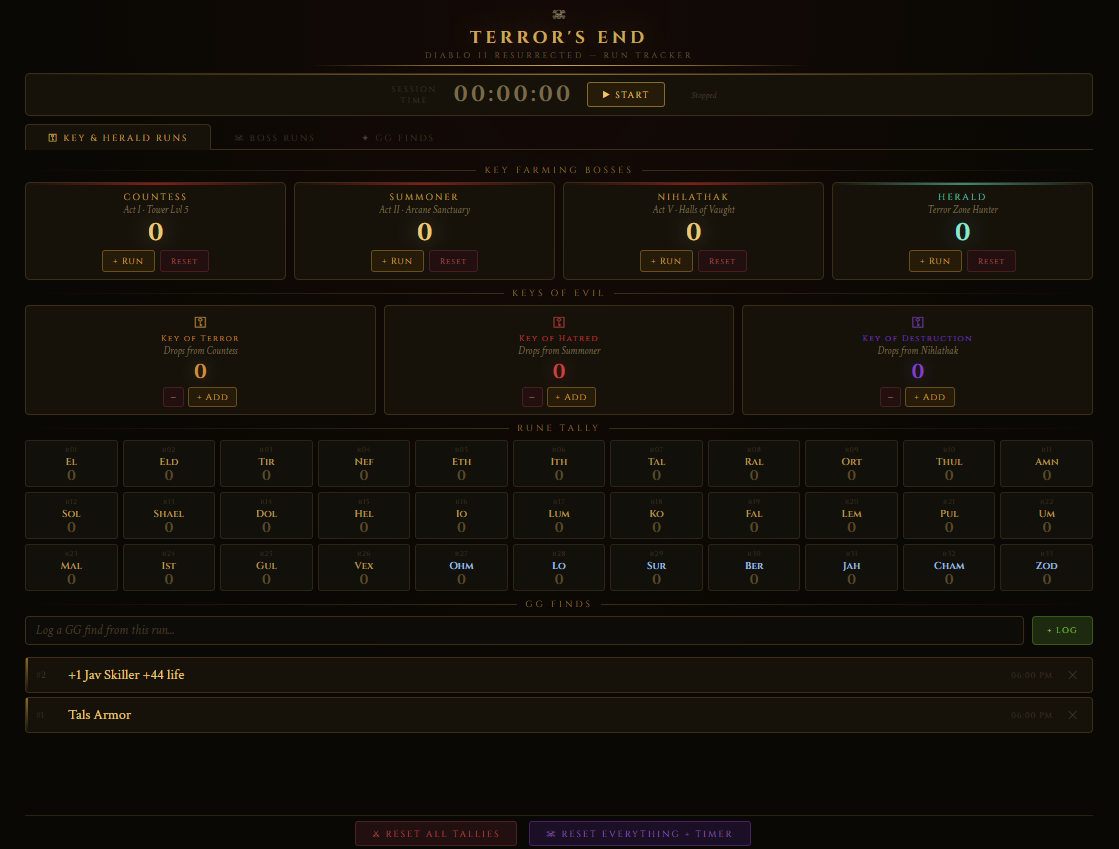Add a Nihlathak run

click(x=667, y=261)
